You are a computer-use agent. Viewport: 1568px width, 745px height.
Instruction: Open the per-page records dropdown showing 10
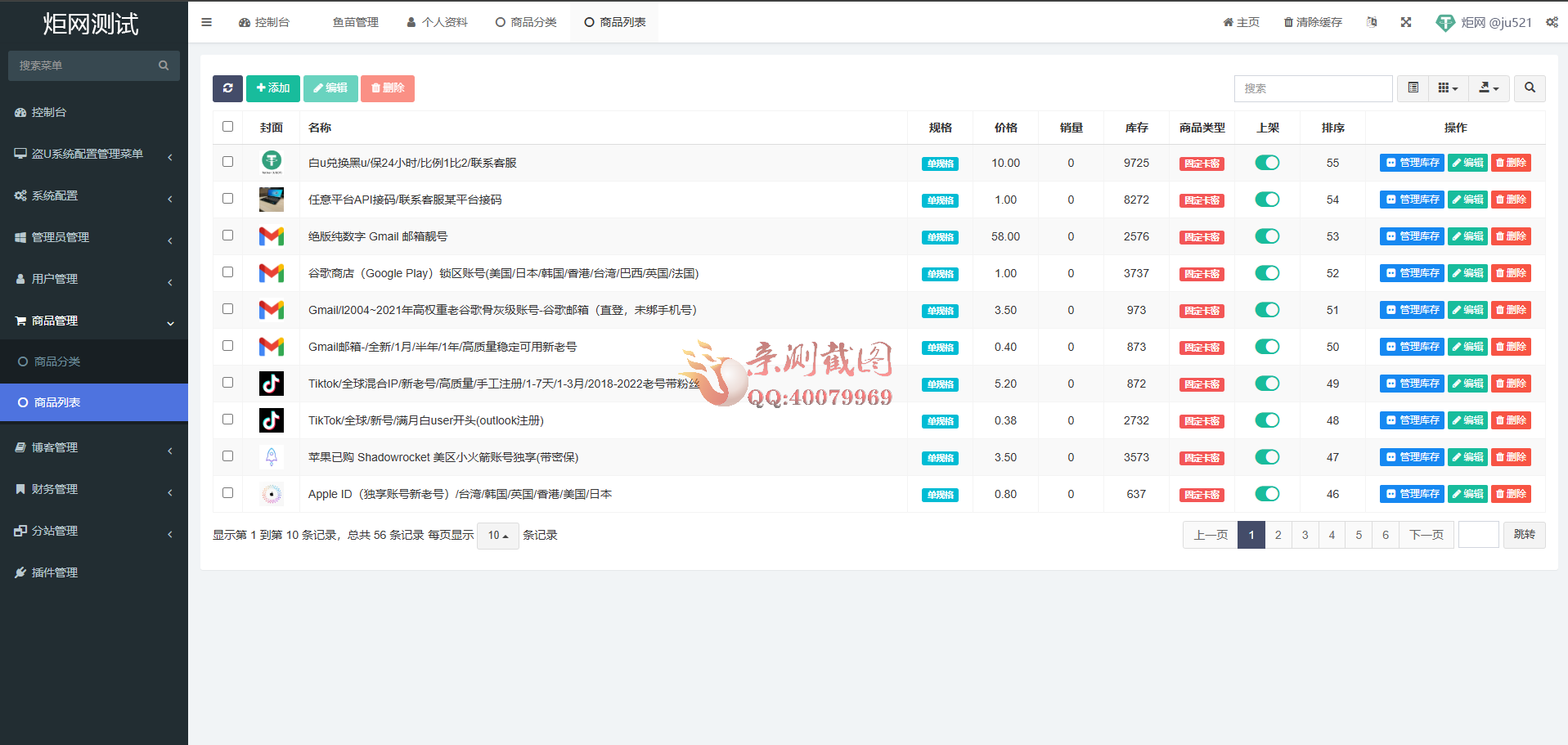497,535
